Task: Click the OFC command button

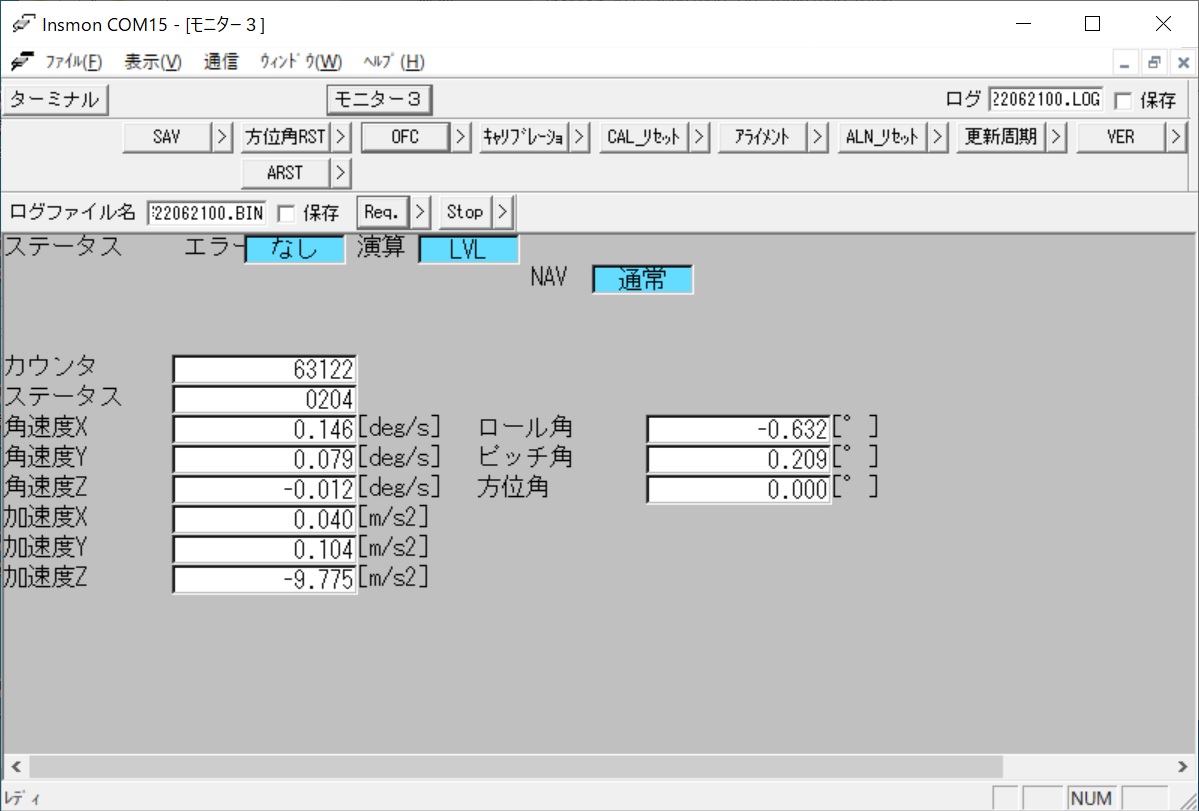Action: pos(405,137)
